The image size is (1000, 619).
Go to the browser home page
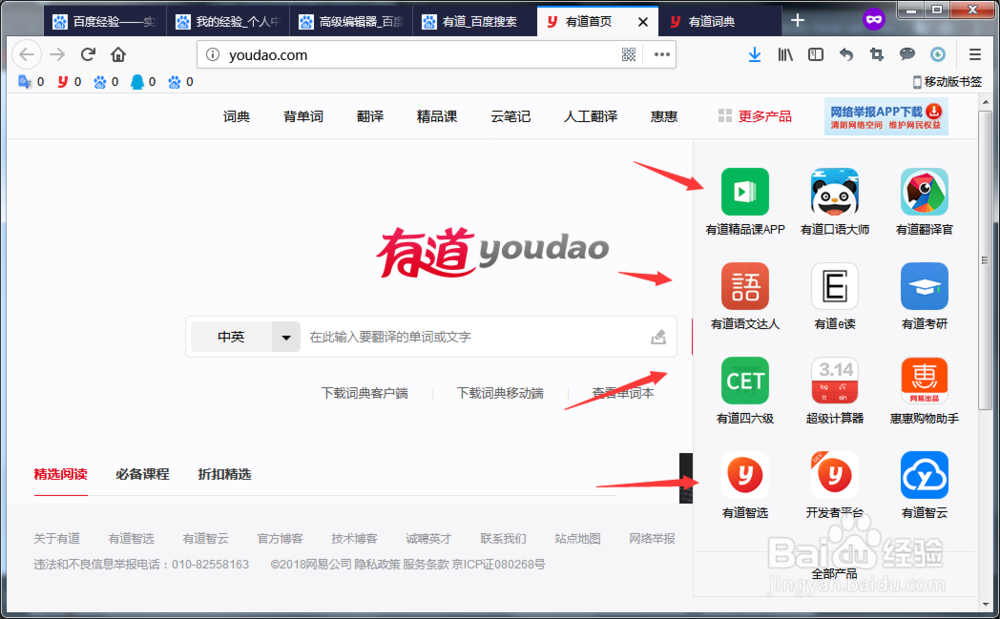118,55
